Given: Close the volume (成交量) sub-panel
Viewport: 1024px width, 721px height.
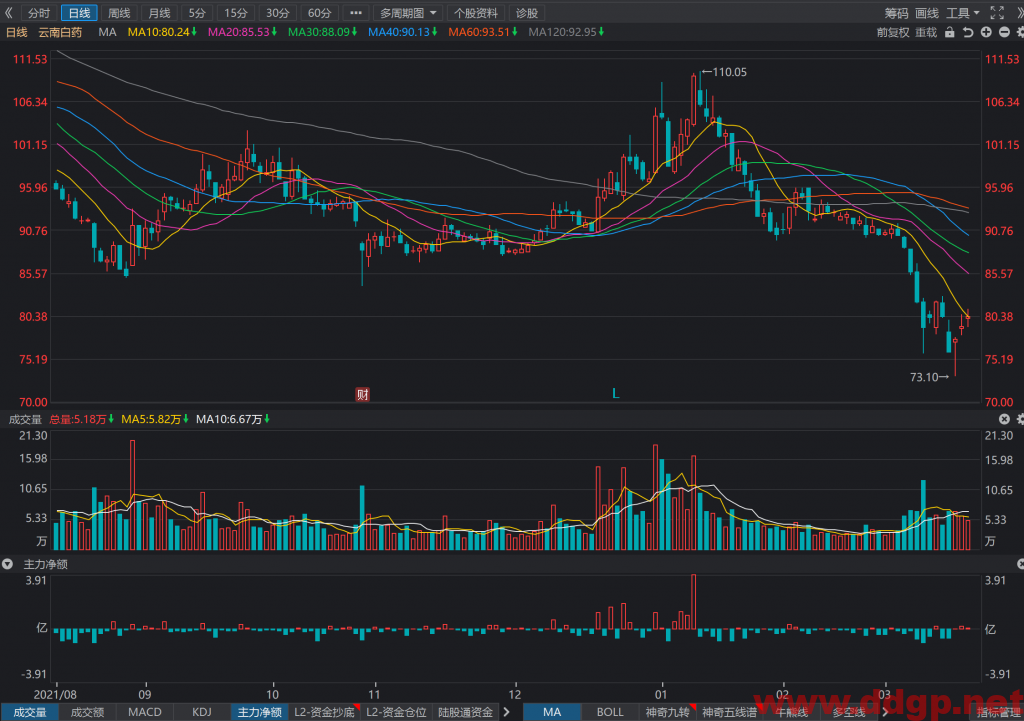Looking at the screenshot, I should [x=1004, y=419].
